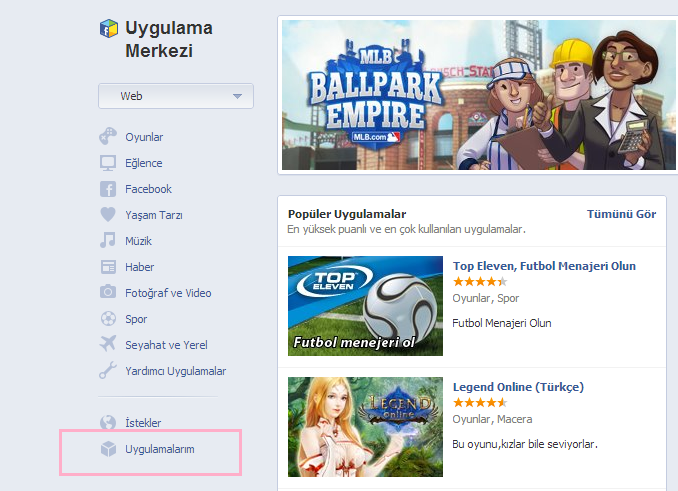The width and height of the screenshot is (678, 491).
Task: Click the Haber newspaper icon
Action: [108, 267]
